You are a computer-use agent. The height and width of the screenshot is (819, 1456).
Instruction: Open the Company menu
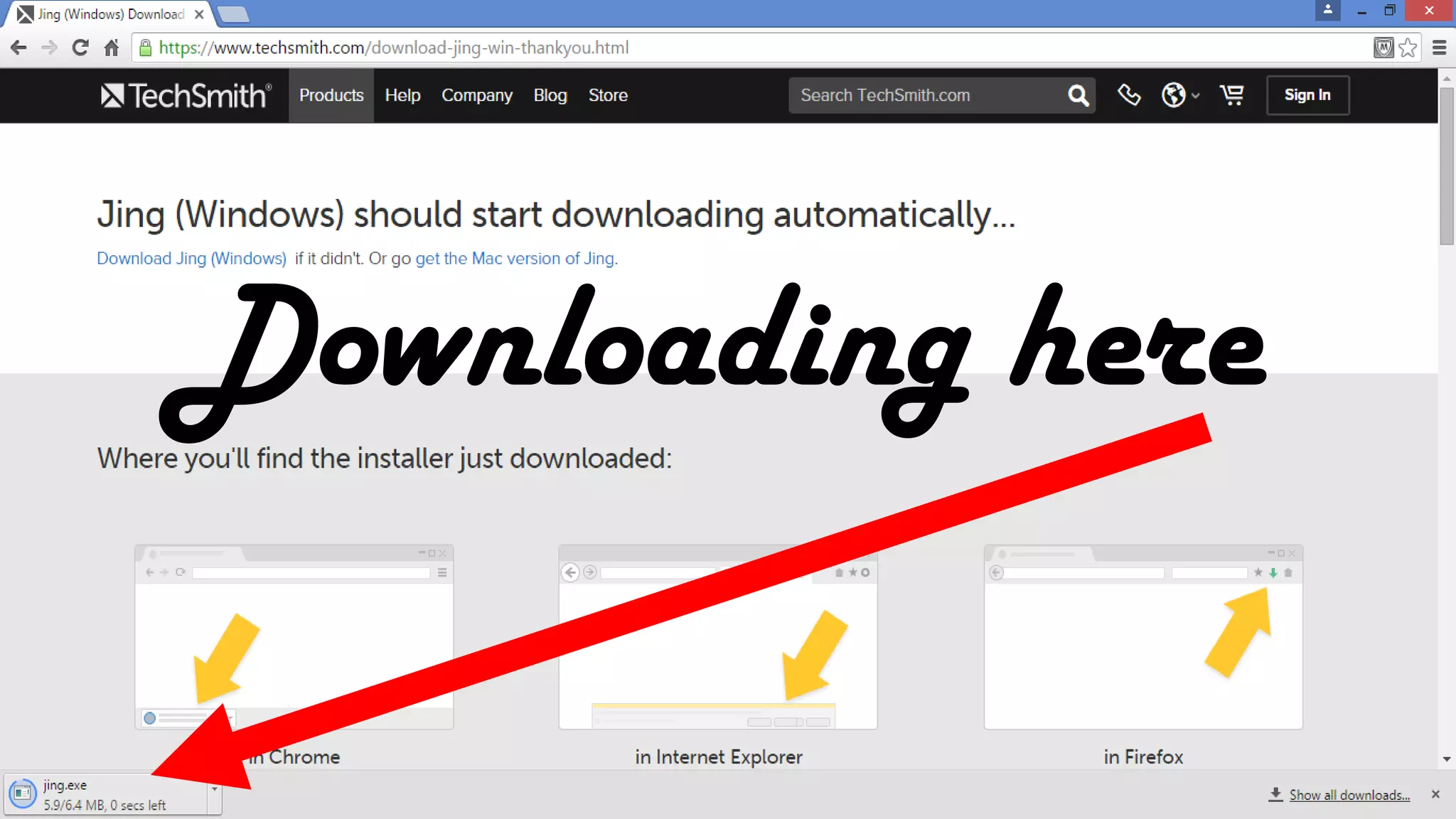pyautogui.click(x=477, y=95)
